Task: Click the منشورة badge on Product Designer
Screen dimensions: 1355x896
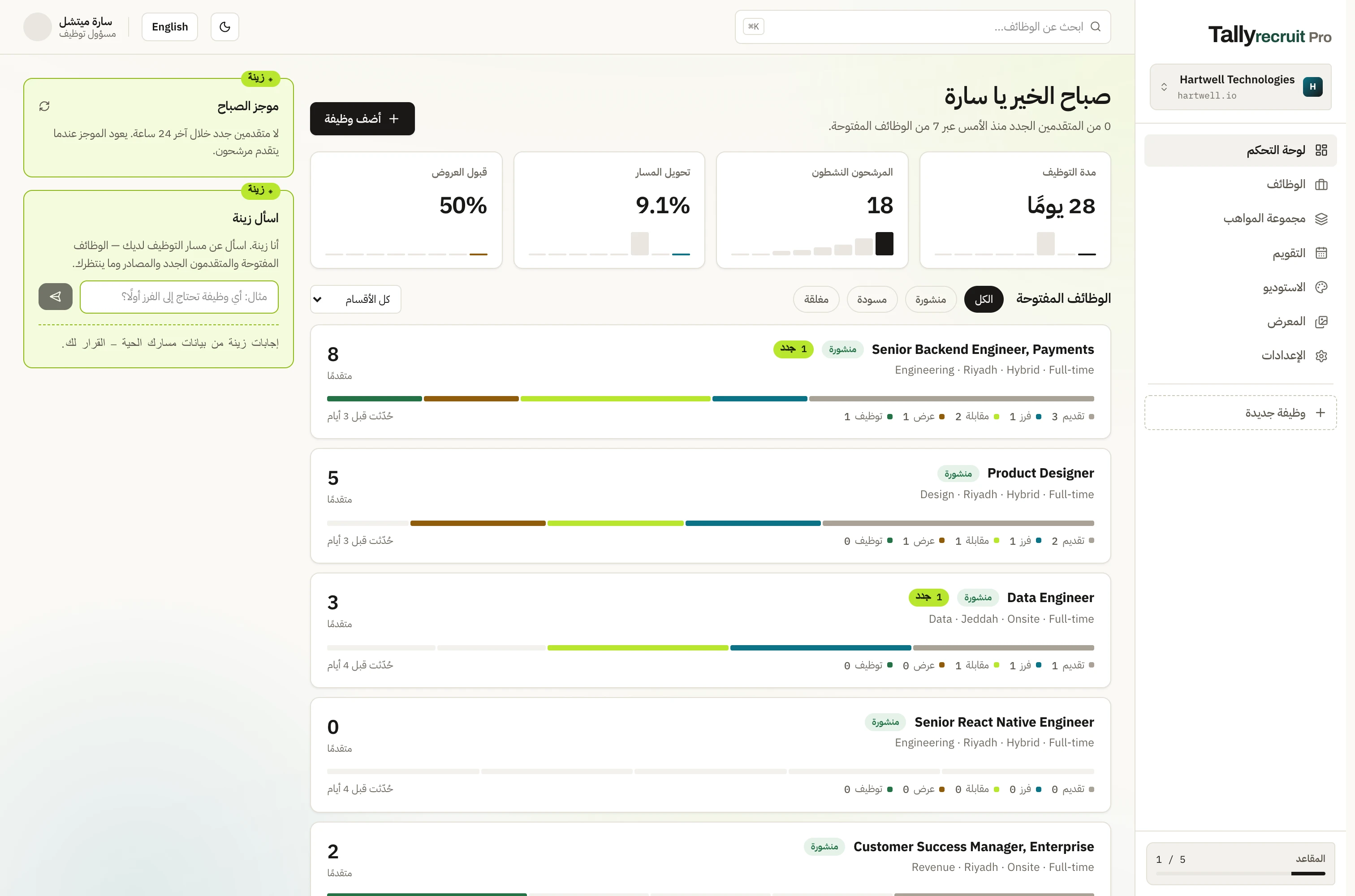Action: tap(958, 474)
